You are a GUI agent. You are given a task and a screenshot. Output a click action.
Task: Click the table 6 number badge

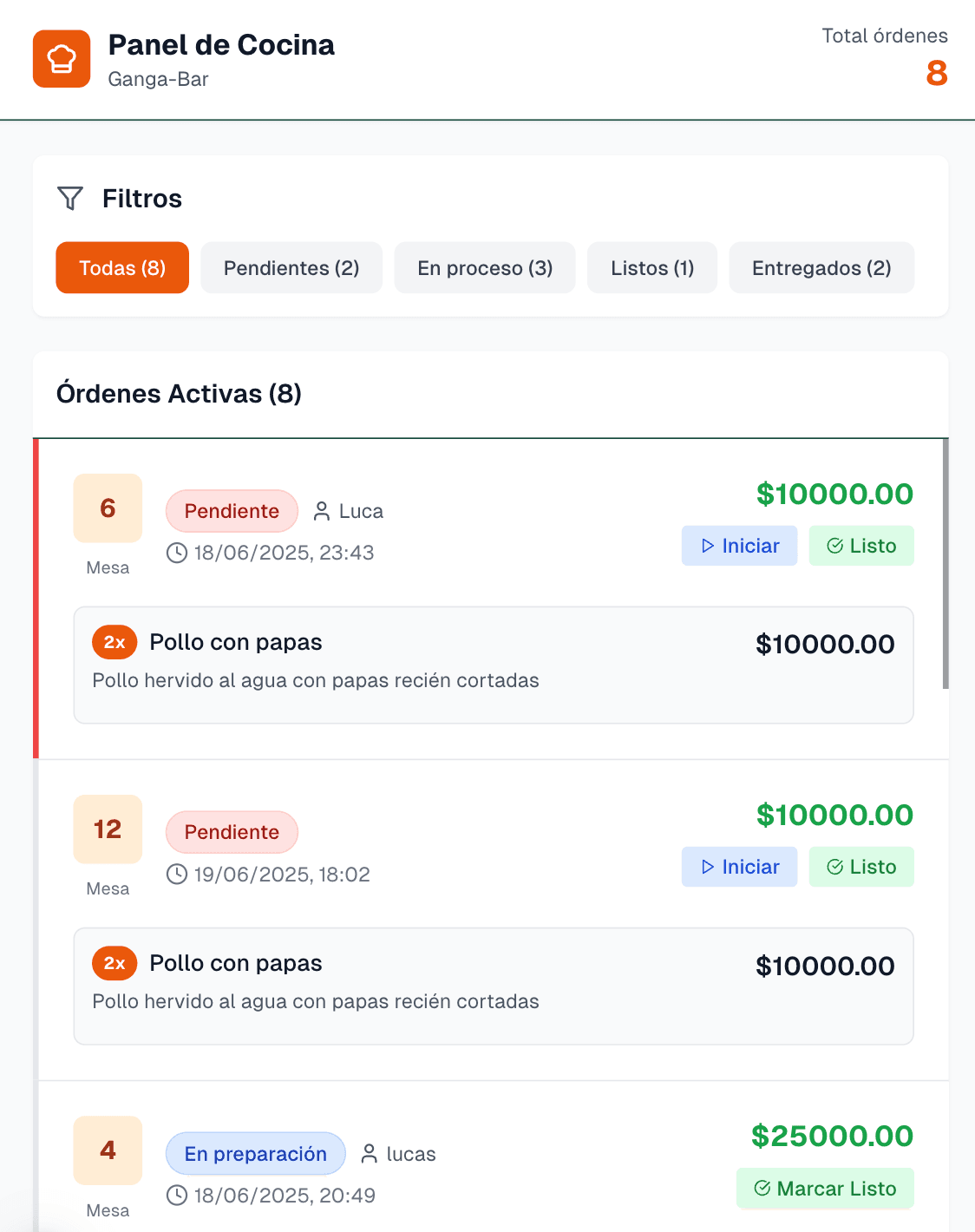point(108,508)
